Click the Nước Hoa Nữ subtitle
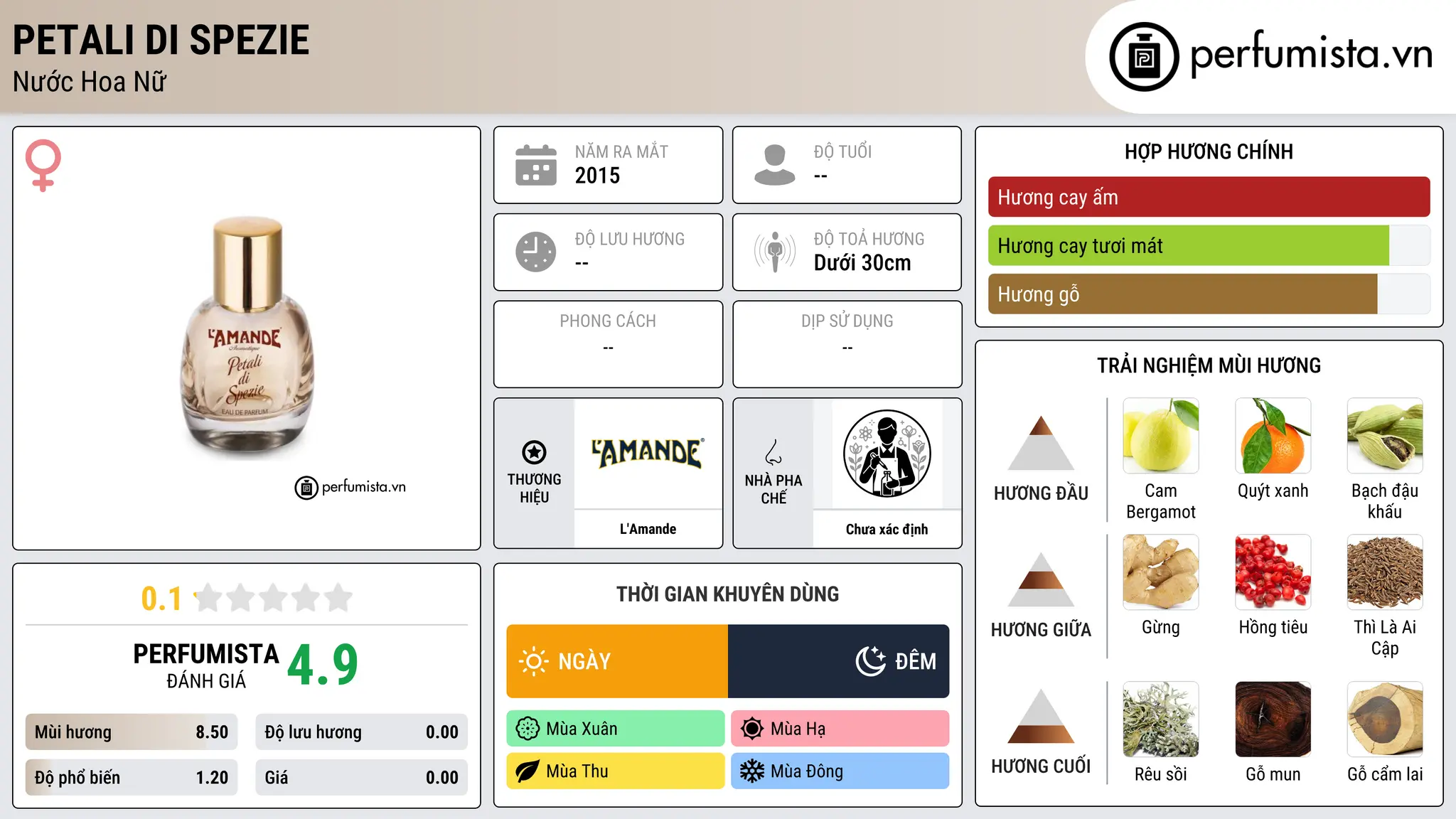The width and height of the screenshot is (1456, 819). 90,82
